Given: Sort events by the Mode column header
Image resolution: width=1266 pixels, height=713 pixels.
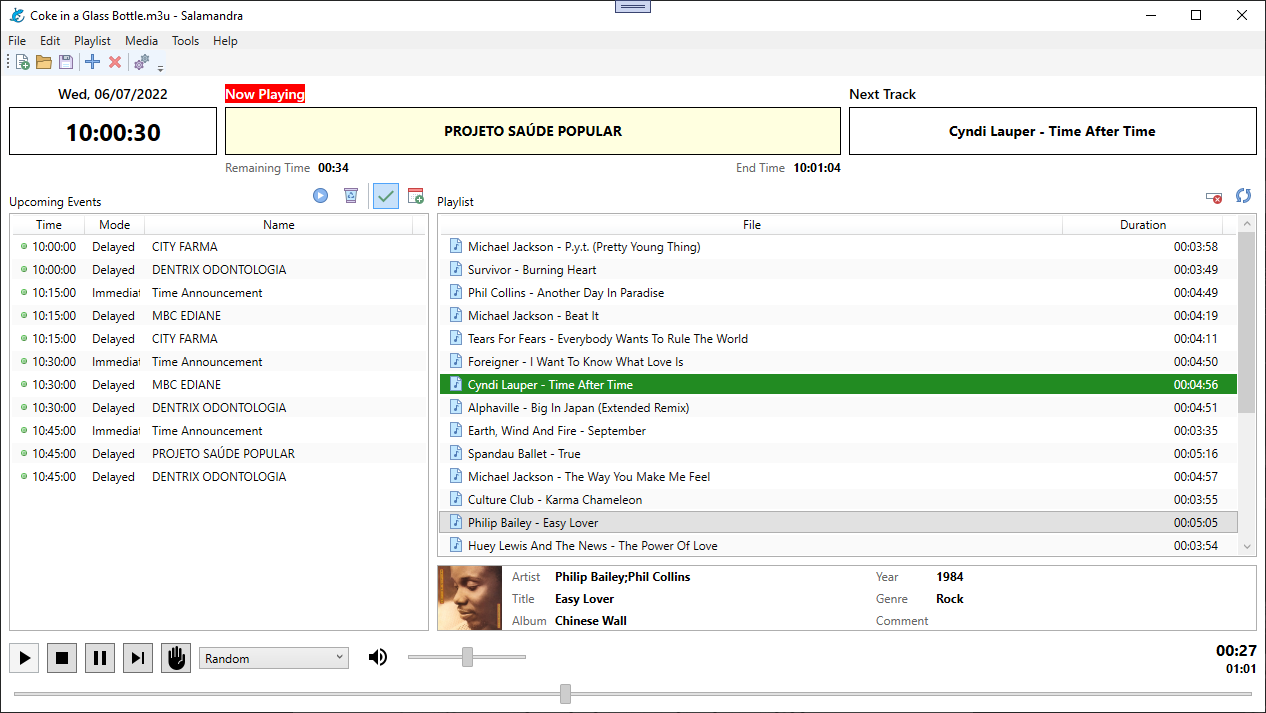Looking at the screenshot, I should [x=115, y=225].
